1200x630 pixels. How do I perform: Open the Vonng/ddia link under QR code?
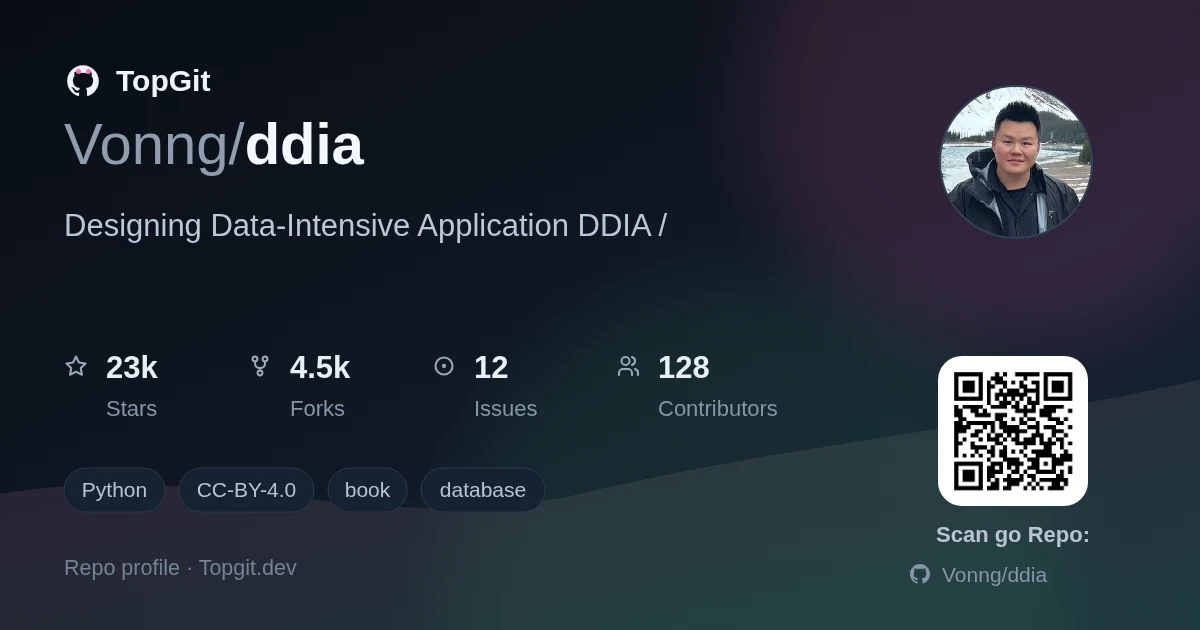click(994, 575)
